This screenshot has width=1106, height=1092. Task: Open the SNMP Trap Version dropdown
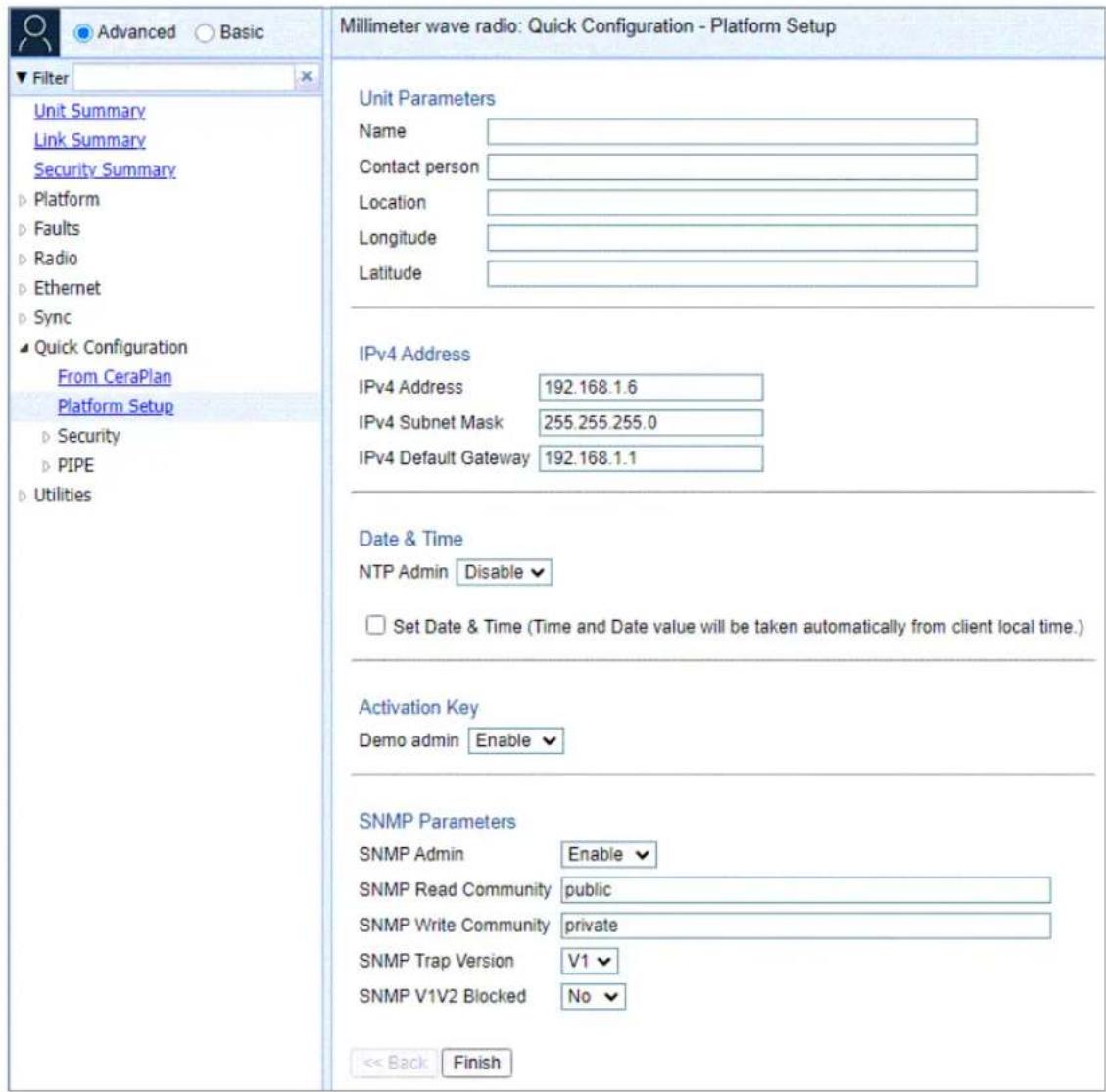pos(590,961)
